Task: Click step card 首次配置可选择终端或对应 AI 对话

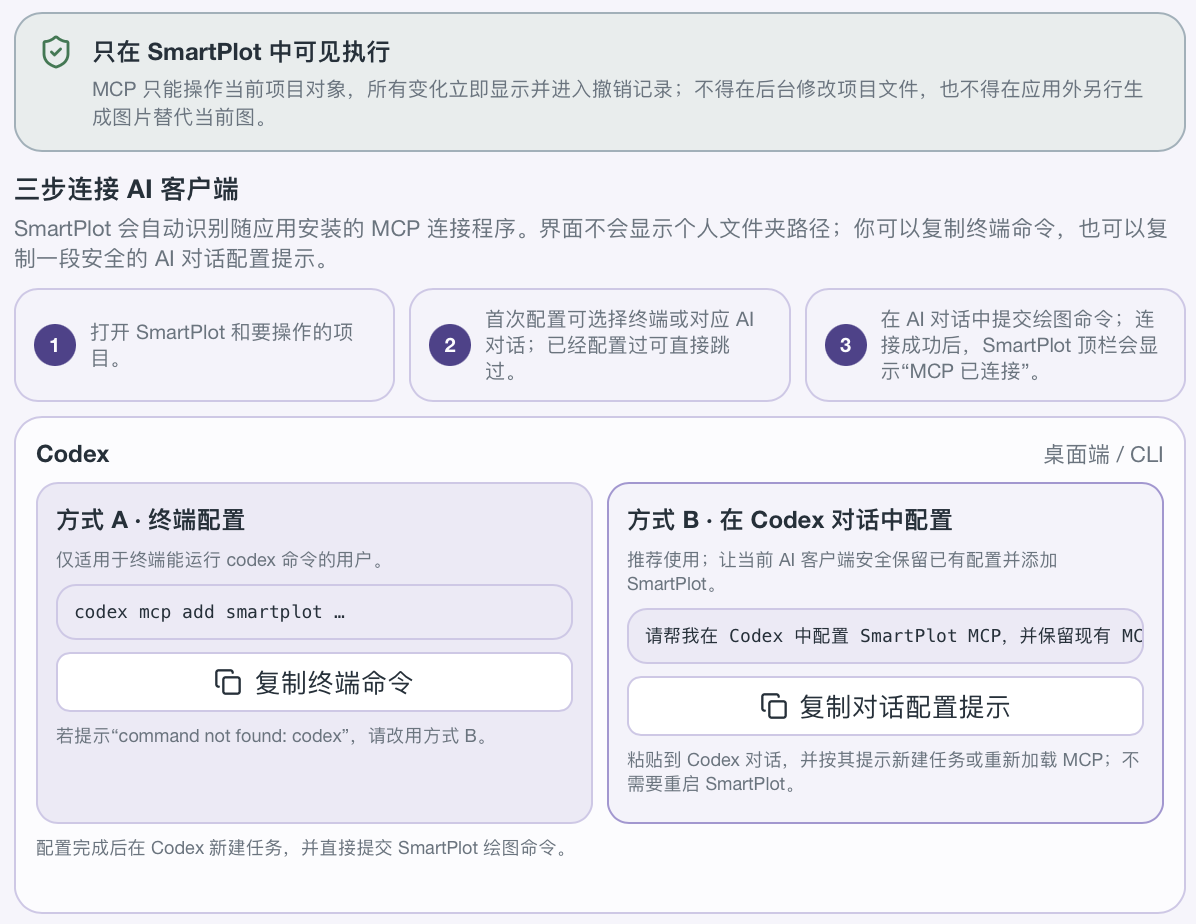Action: [x=600, y=345]
